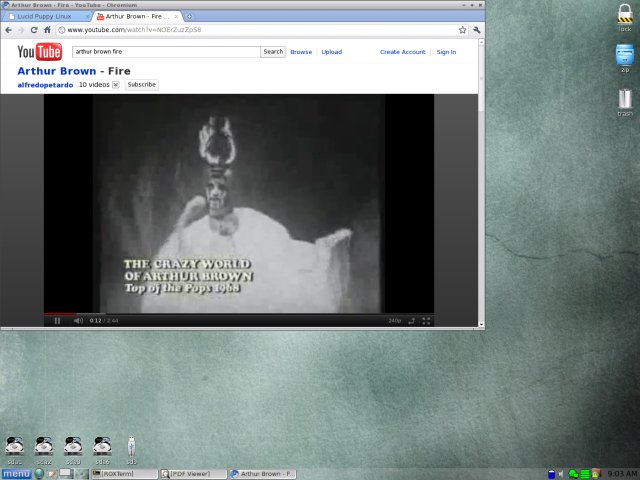The image size is (640, 480).
Task: Open the Chromium wrench menu
Action: [x=476, y=30]
